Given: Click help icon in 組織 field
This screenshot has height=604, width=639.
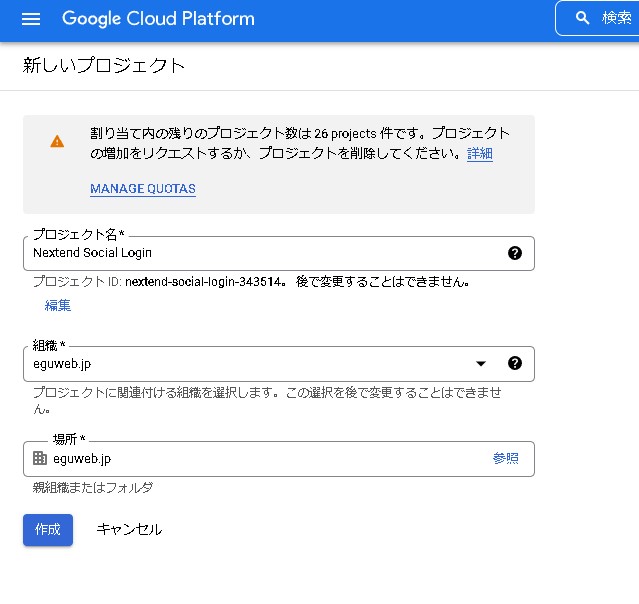Looking at the screenshot, I should click(x=515, y=363).
